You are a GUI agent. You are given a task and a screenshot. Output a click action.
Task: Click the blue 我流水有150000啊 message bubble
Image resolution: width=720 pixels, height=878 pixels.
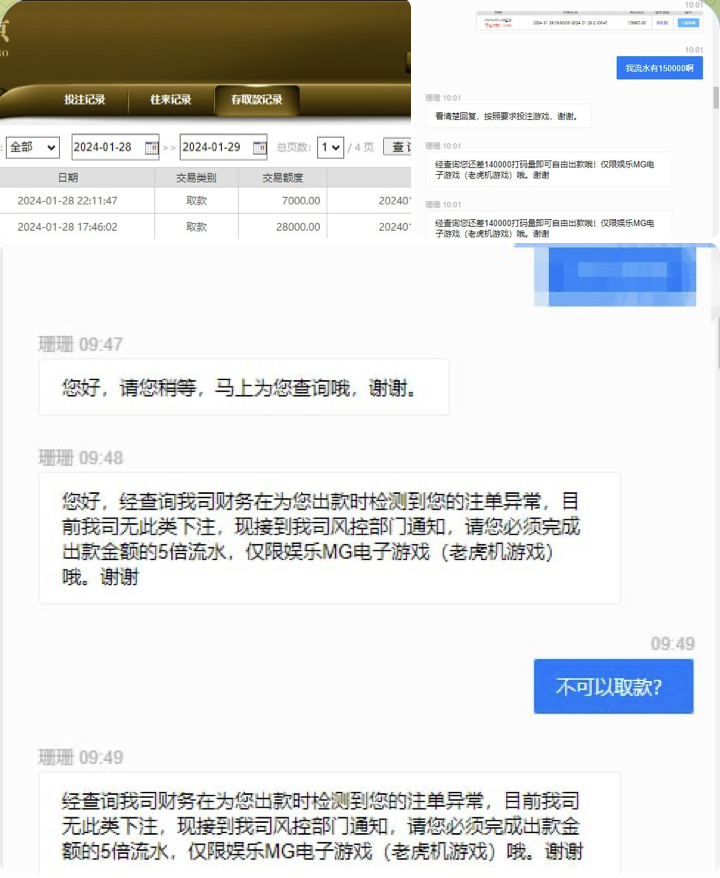658,68
